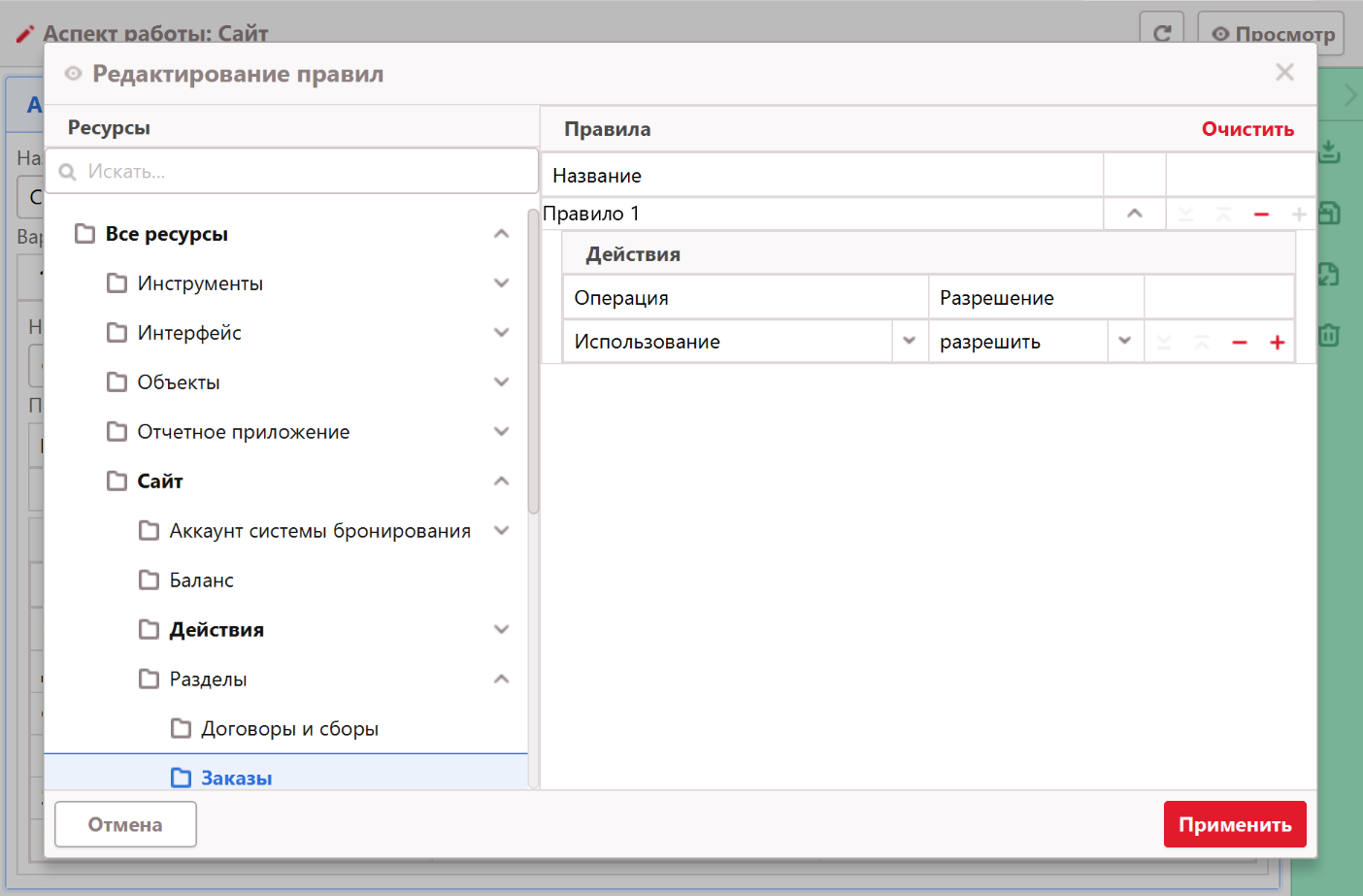Click the refresh icon next to Просмотр
Viewport: 1363px width, 896px height.
click(1161, 34)
